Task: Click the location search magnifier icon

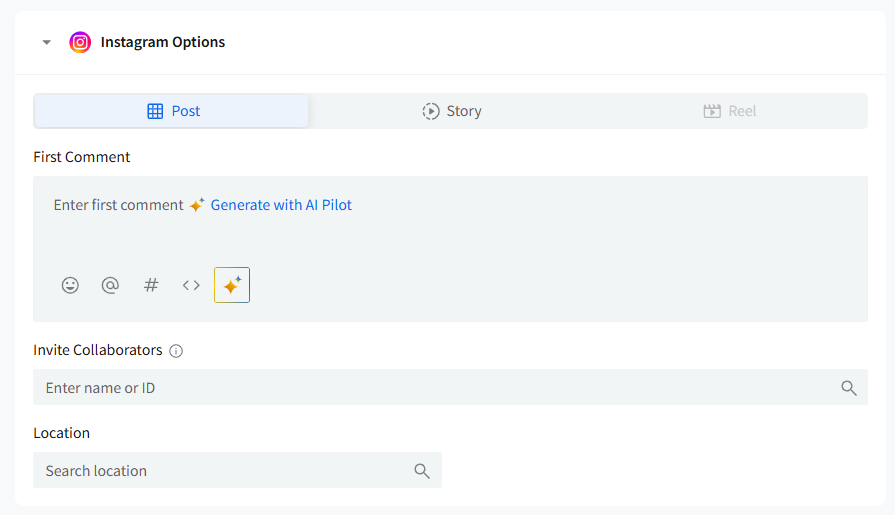Action: [x=422, y=471]
